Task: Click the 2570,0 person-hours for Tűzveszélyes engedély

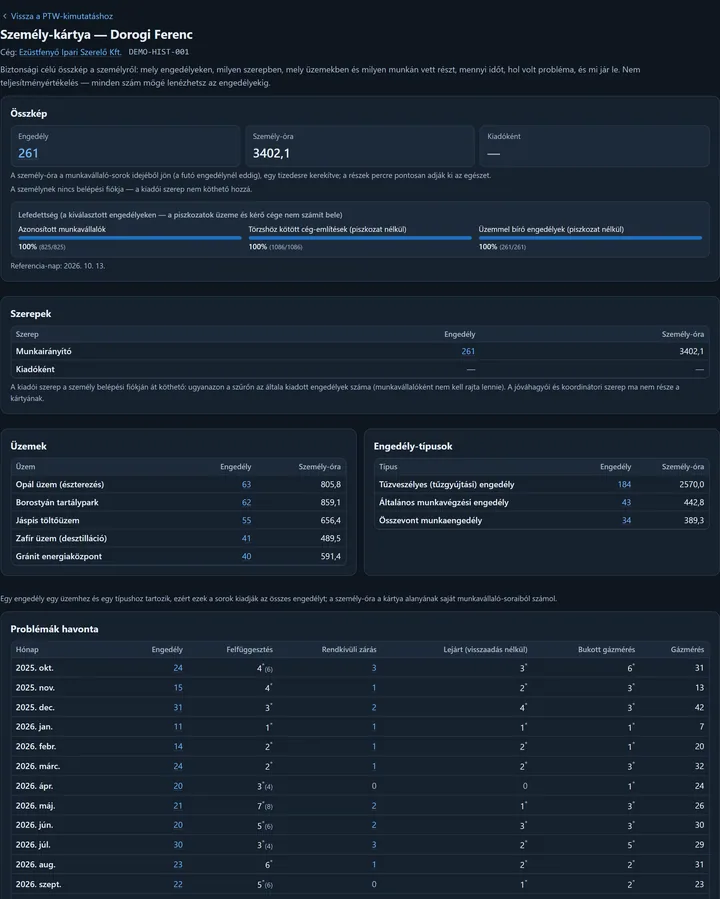Action: point(691,484)
